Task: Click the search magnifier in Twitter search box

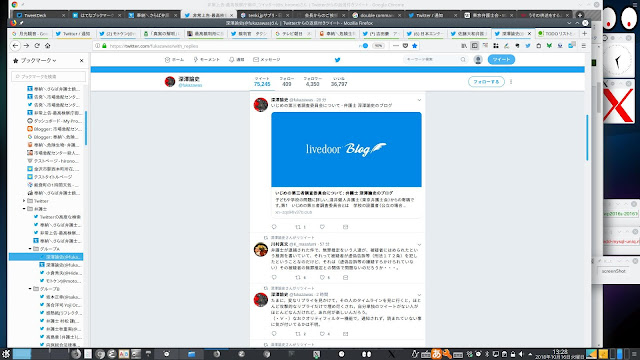Action: point(463,60)
